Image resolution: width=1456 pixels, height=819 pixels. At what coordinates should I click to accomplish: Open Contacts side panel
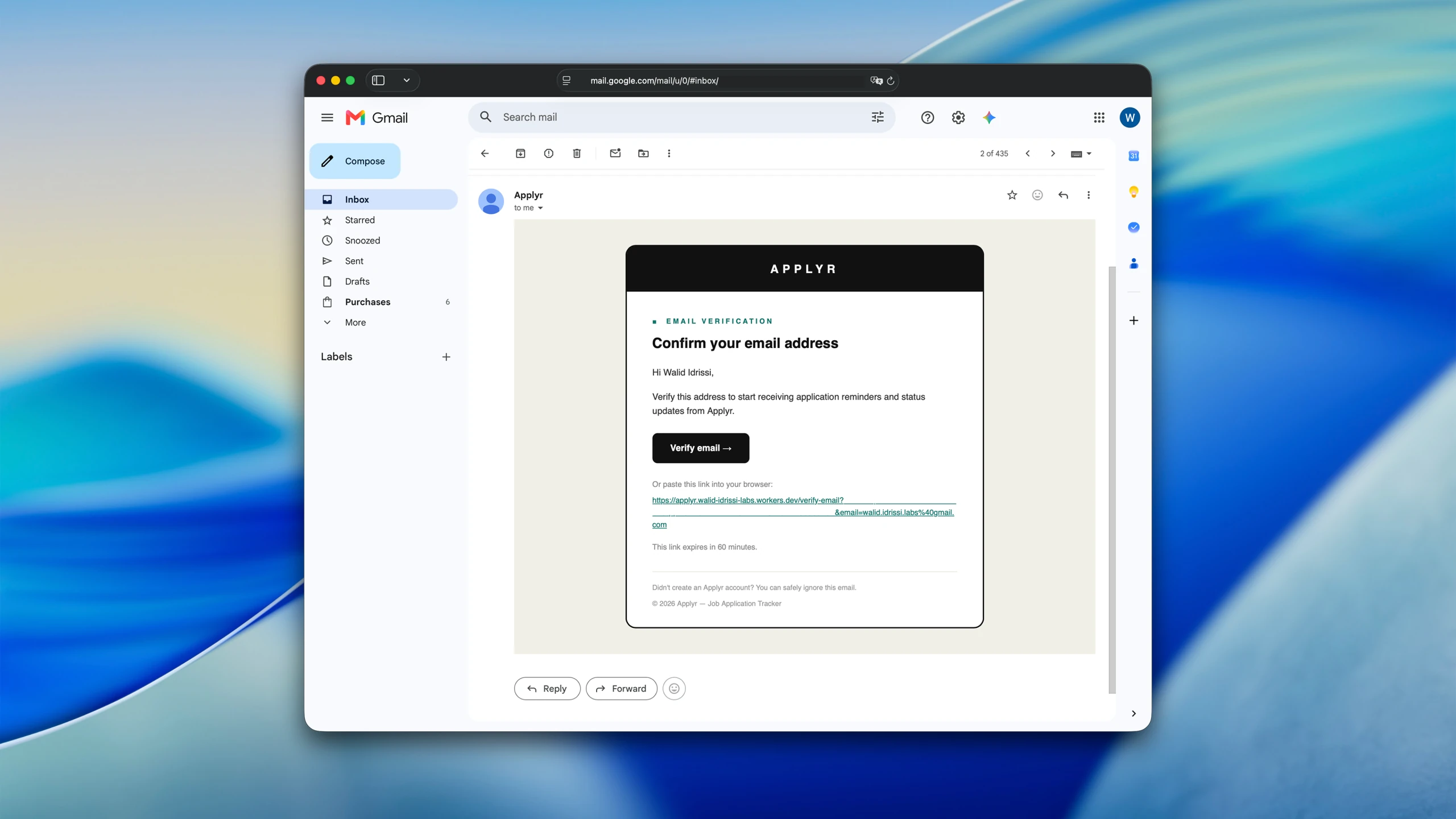point(1134,263)
